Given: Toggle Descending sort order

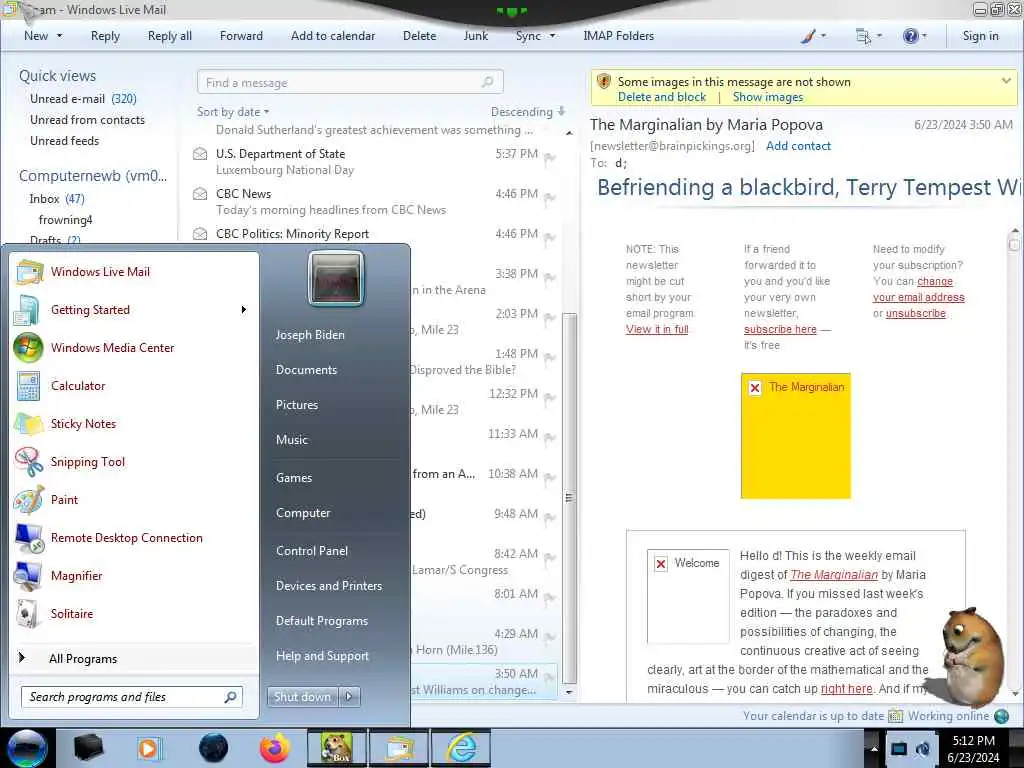Looking at the screenshot, I should [528, 112].
